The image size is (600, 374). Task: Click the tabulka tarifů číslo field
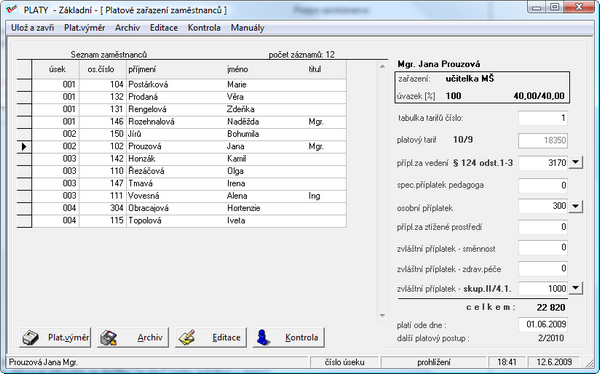pos(543,118)
